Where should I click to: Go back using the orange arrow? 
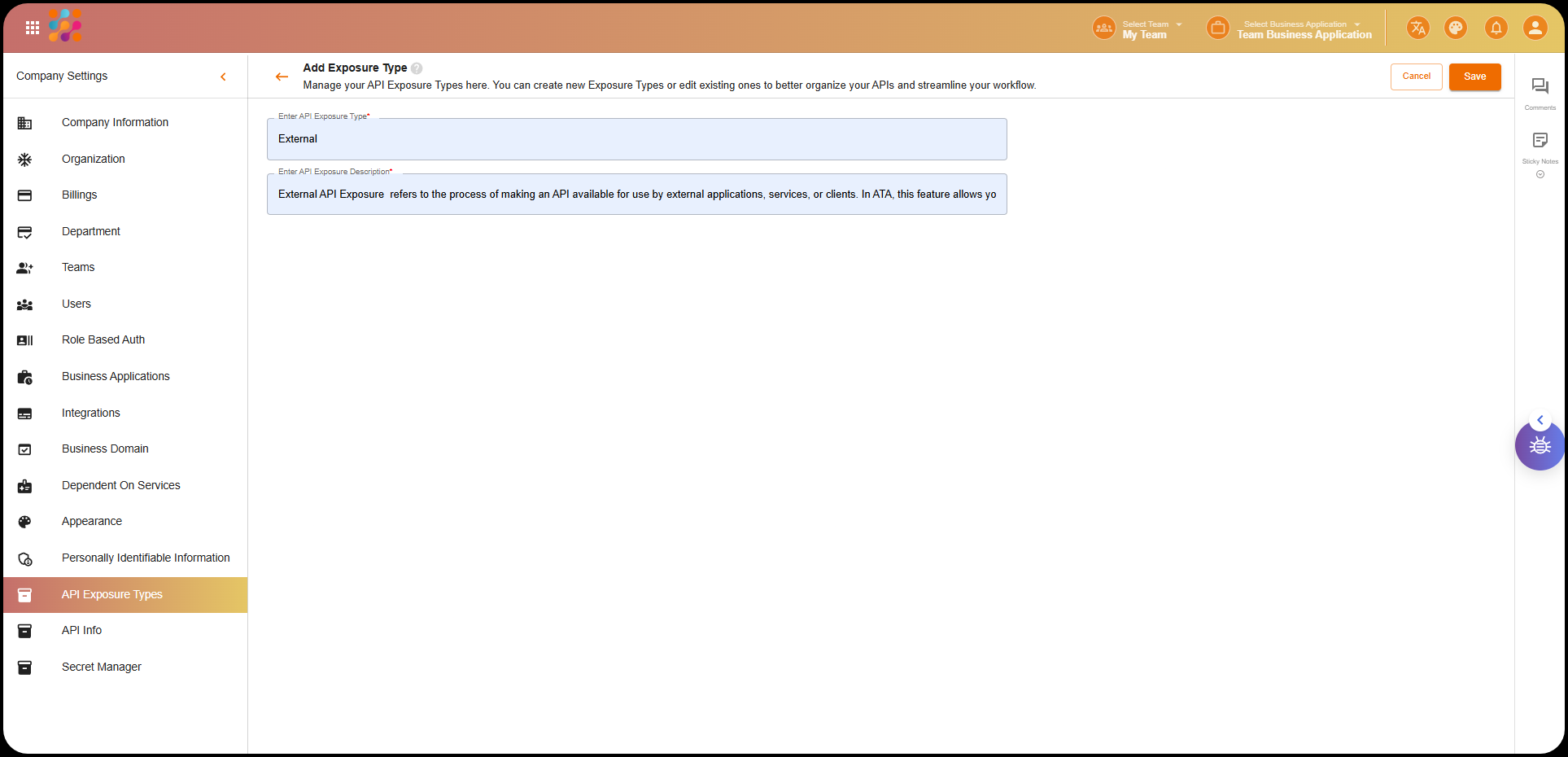click(282, 77)
